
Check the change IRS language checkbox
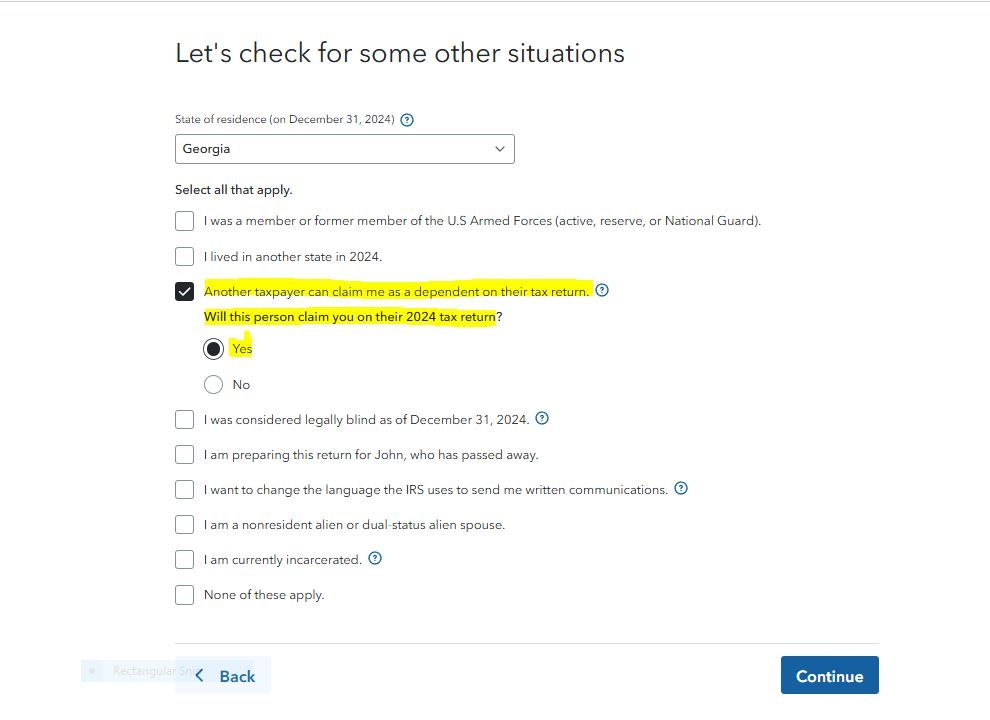pos(184,490)
